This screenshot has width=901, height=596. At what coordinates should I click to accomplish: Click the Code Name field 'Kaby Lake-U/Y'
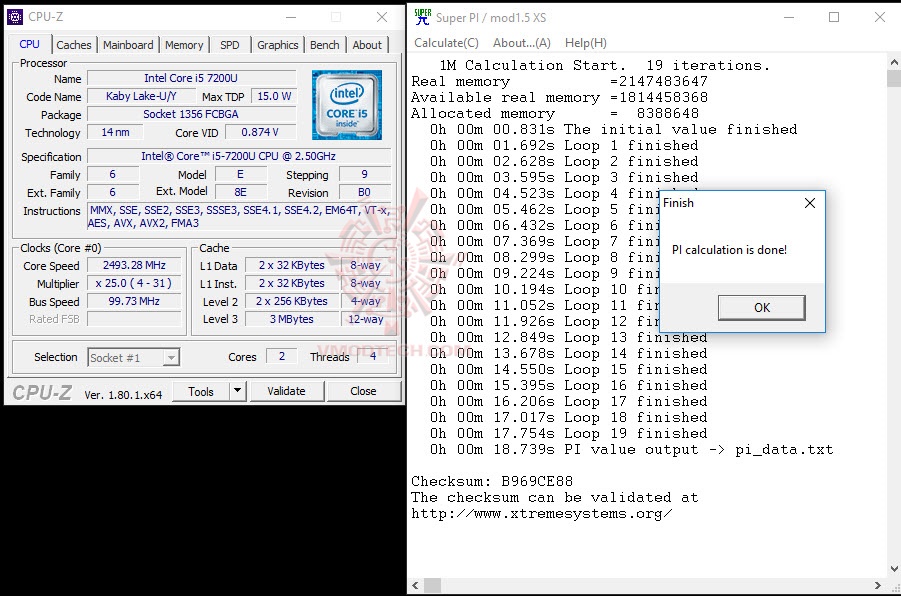141,96
